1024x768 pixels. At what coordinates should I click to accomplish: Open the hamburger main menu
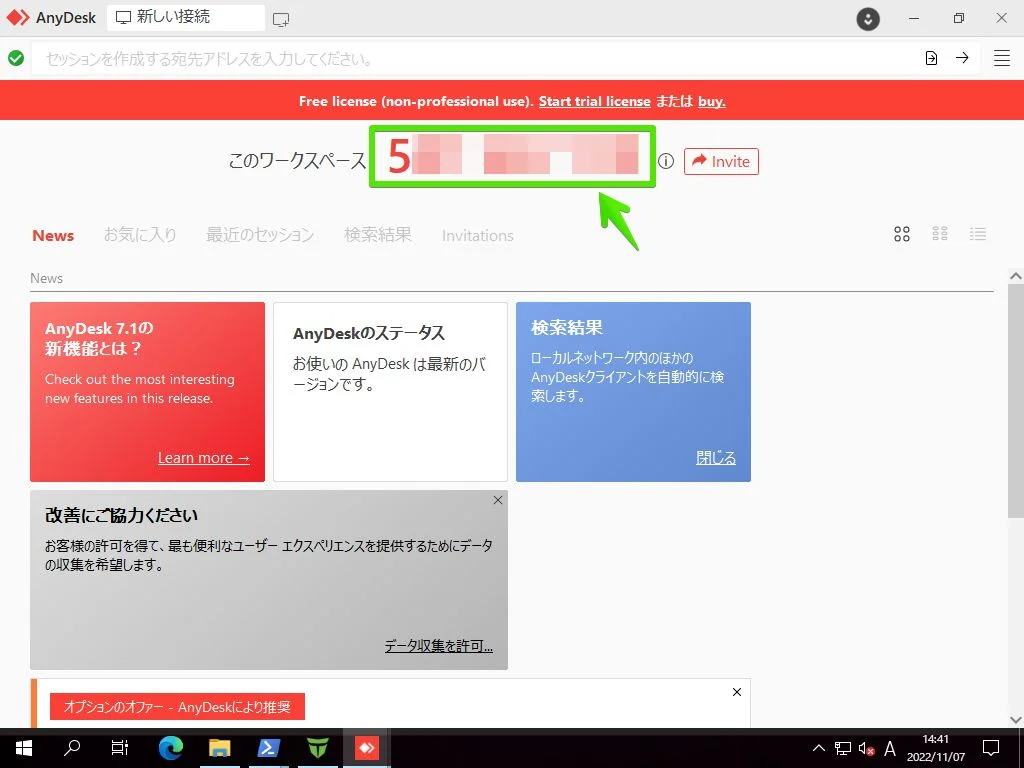pyautogui.click(x=1002, y=58)
